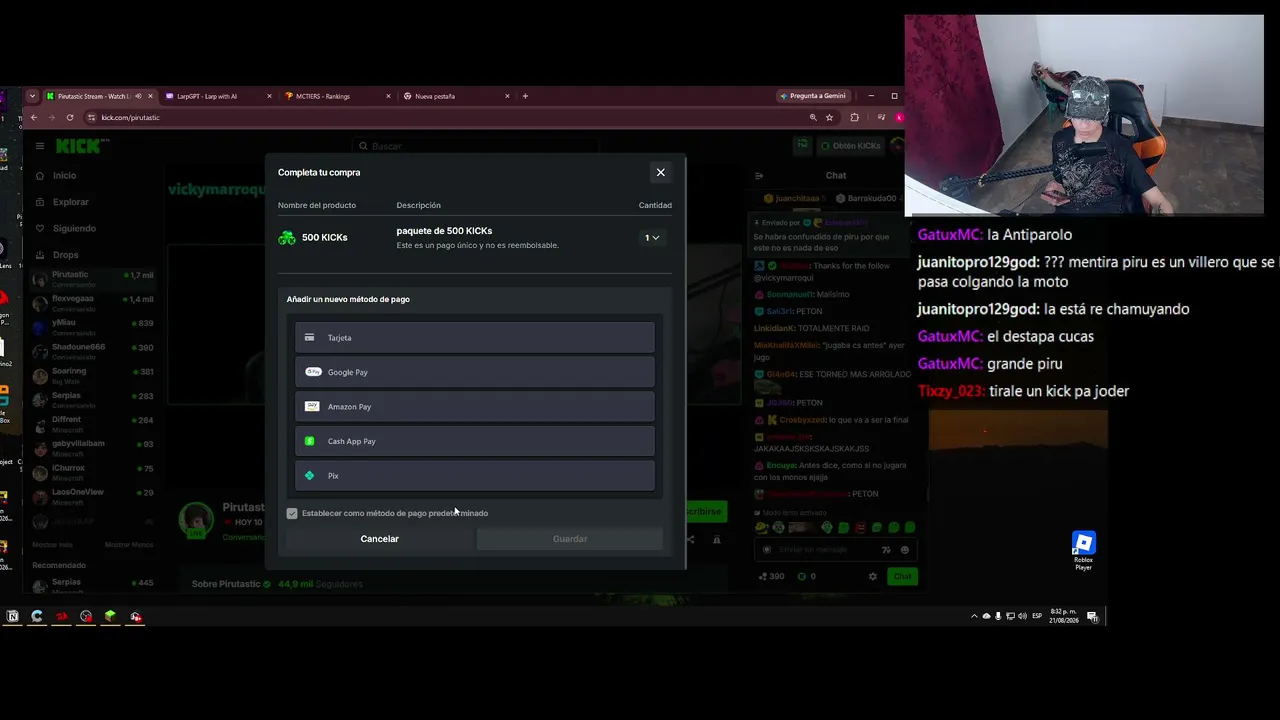Switch to the Nueva pestaña tab
Image resolution: width=1280 pixels, height=720 pixels.
tap(435, 96)
